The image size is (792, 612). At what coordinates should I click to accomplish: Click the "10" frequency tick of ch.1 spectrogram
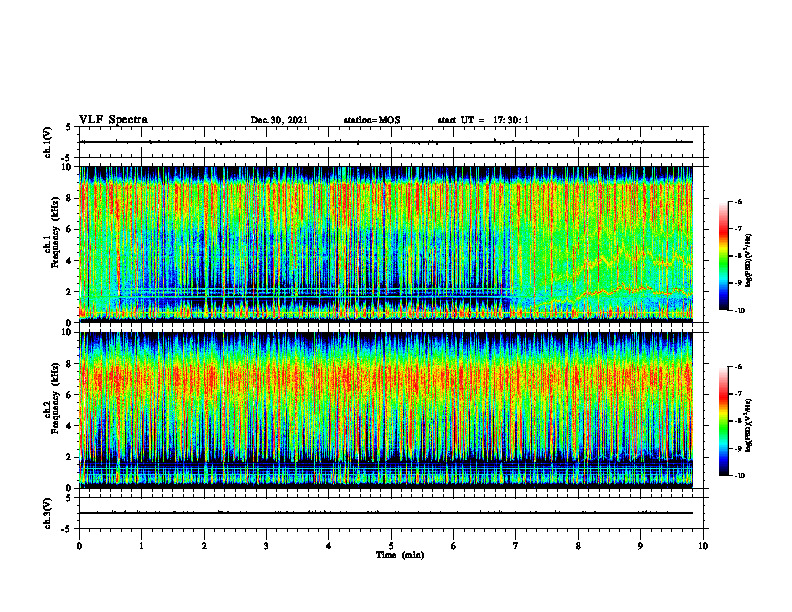click(x=66, y=167)
